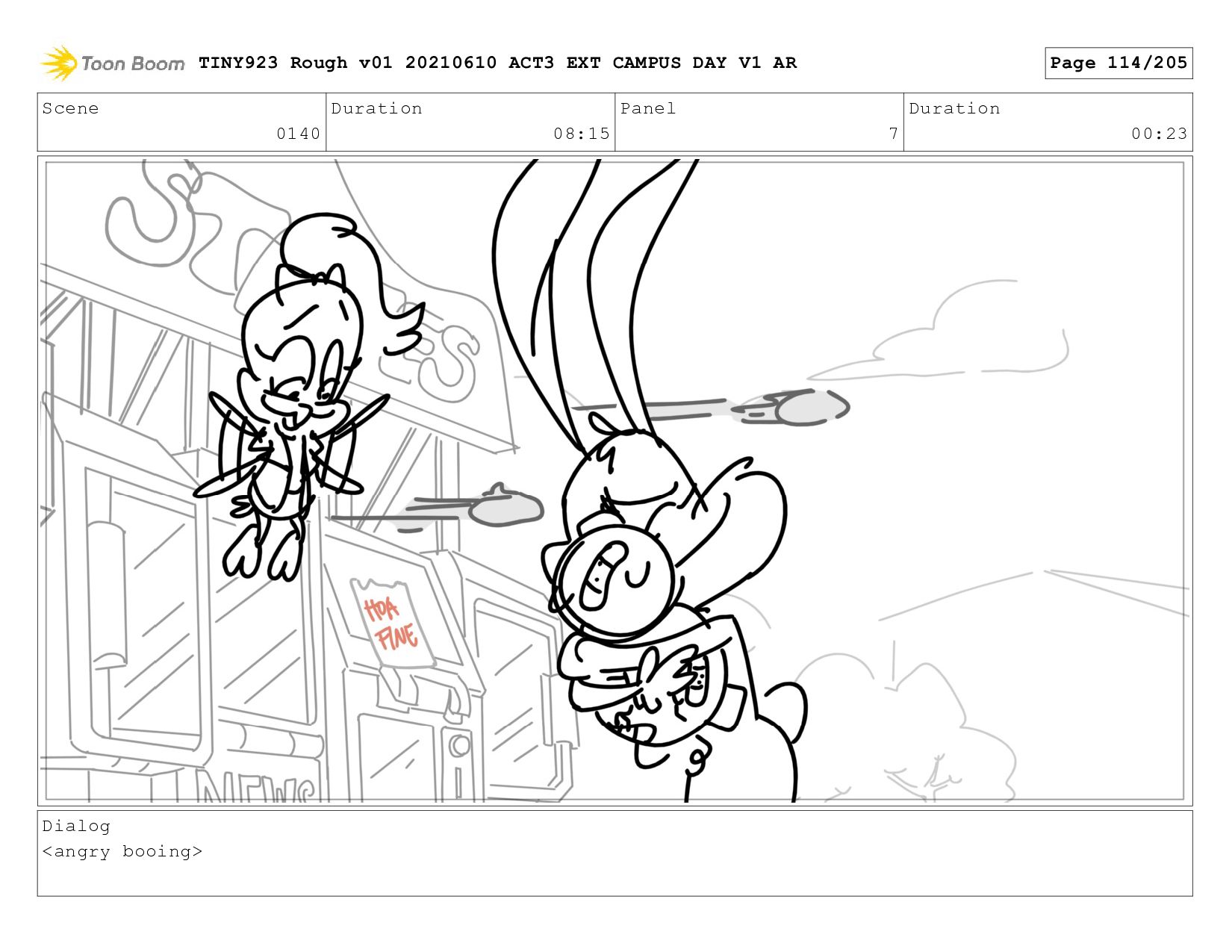
Task: Click the red HOA FINE notice
Action: coord(393,624)
